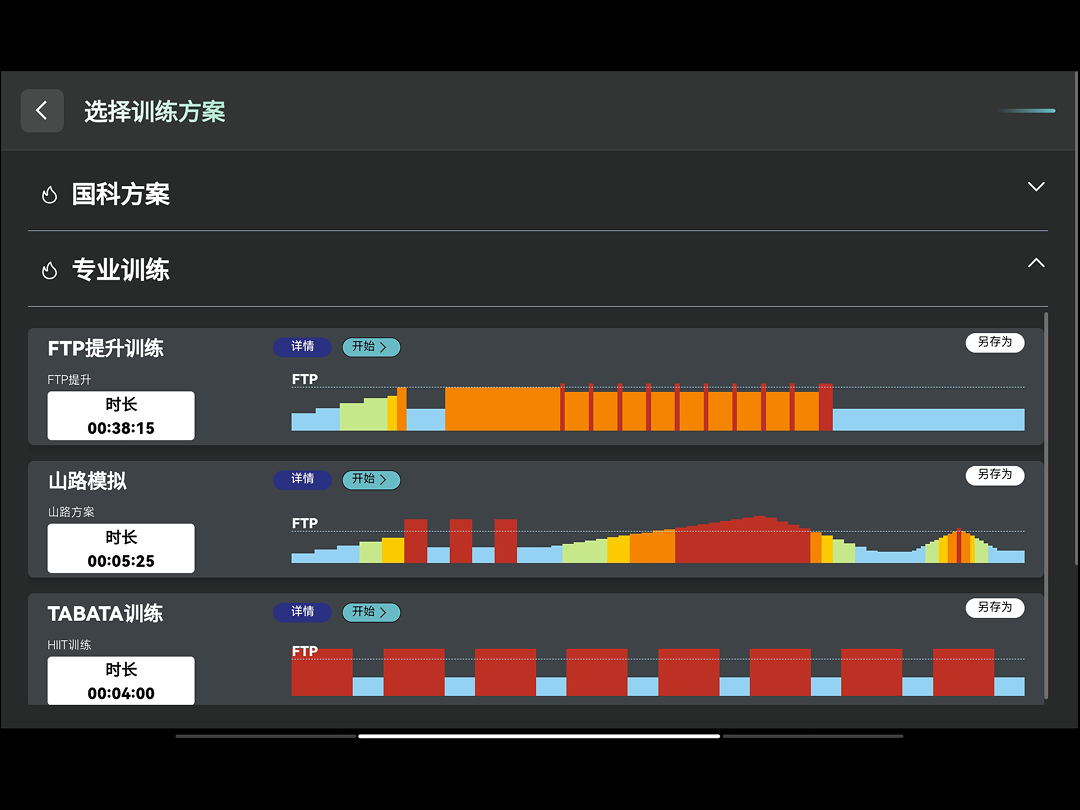1080x810 pixels.
Task: Open 国科方案 section header
Action: pos(121,195)
